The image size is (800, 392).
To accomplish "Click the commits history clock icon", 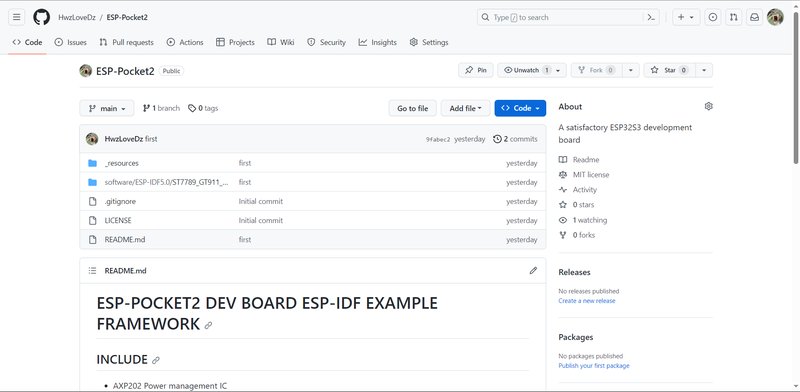I will pos(497,139).
